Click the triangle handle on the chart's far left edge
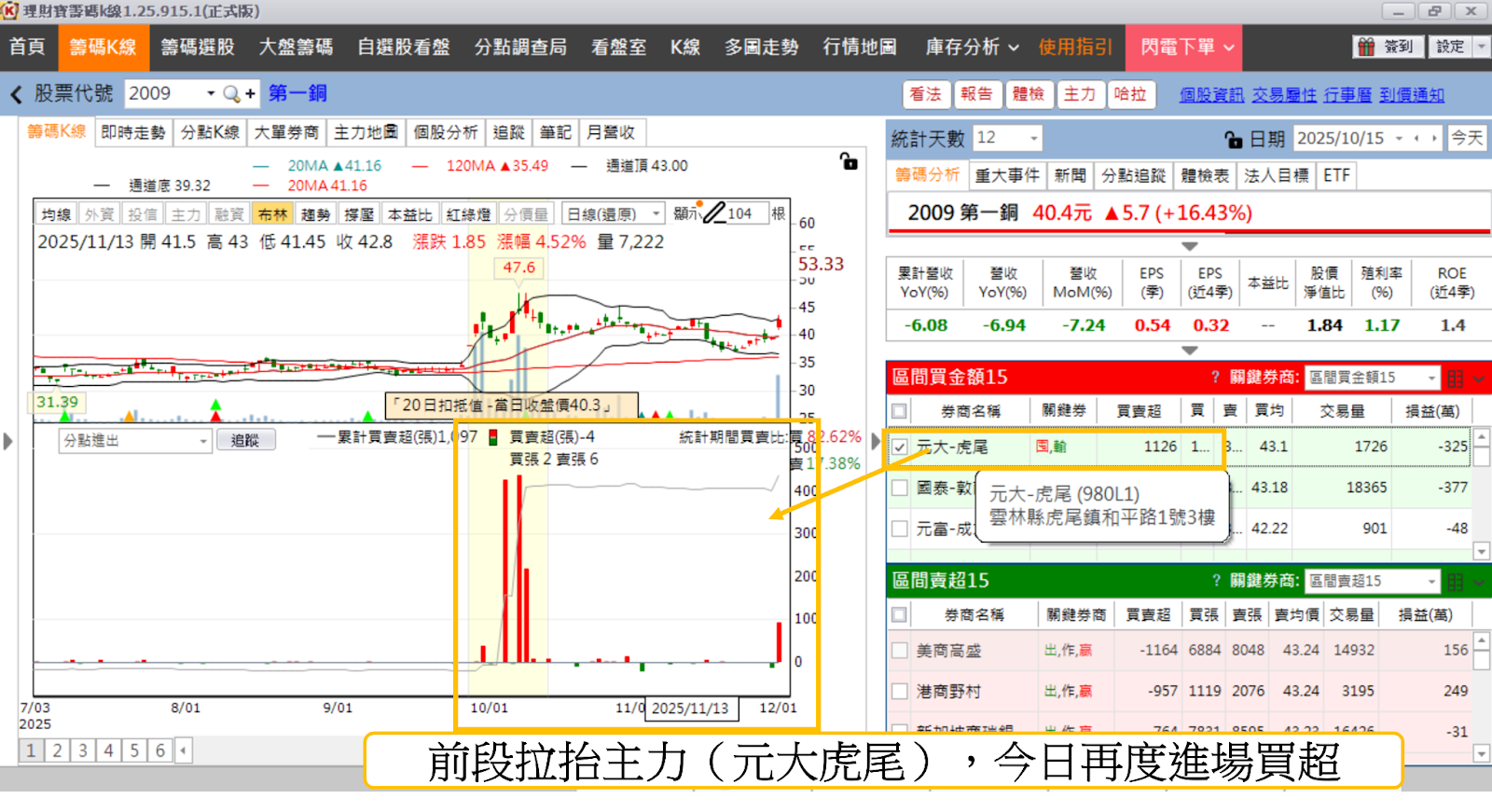 [x=7, y=441]
